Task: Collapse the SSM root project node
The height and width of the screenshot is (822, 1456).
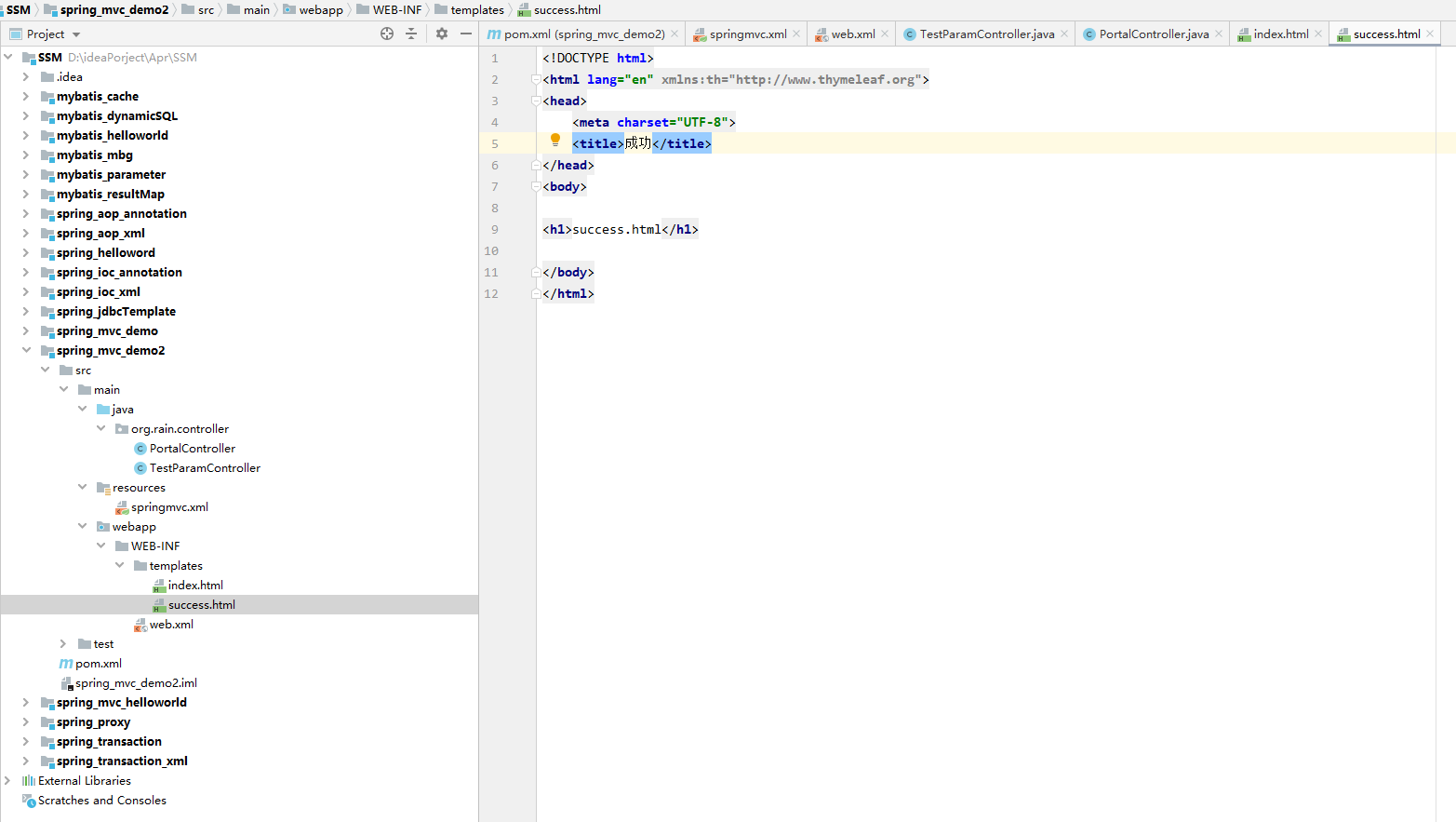Action: pyautogui.click(x=8, y=57)
